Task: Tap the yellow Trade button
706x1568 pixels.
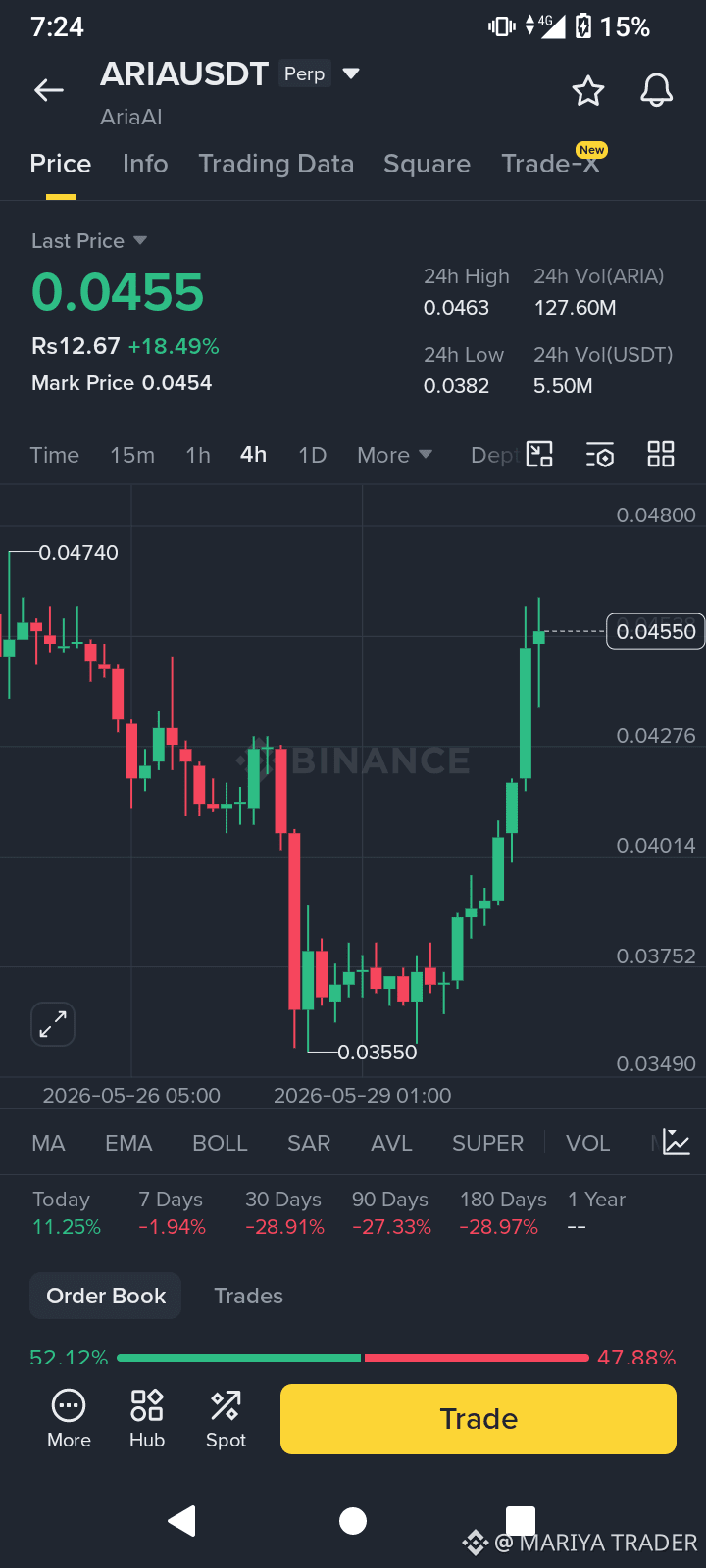Action: 479,1419
